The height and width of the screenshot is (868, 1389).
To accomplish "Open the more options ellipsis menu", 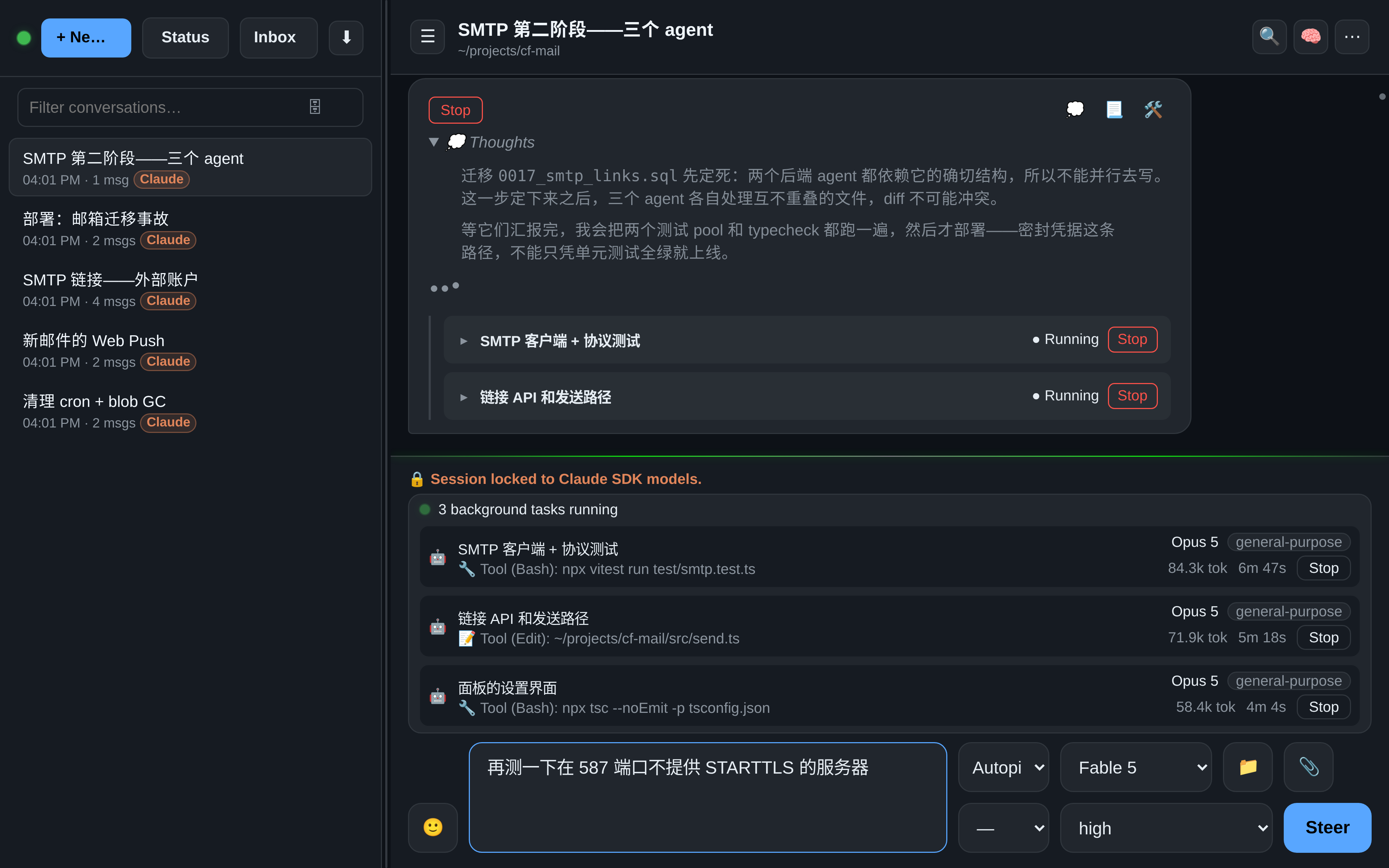I will coord(1352,37).
